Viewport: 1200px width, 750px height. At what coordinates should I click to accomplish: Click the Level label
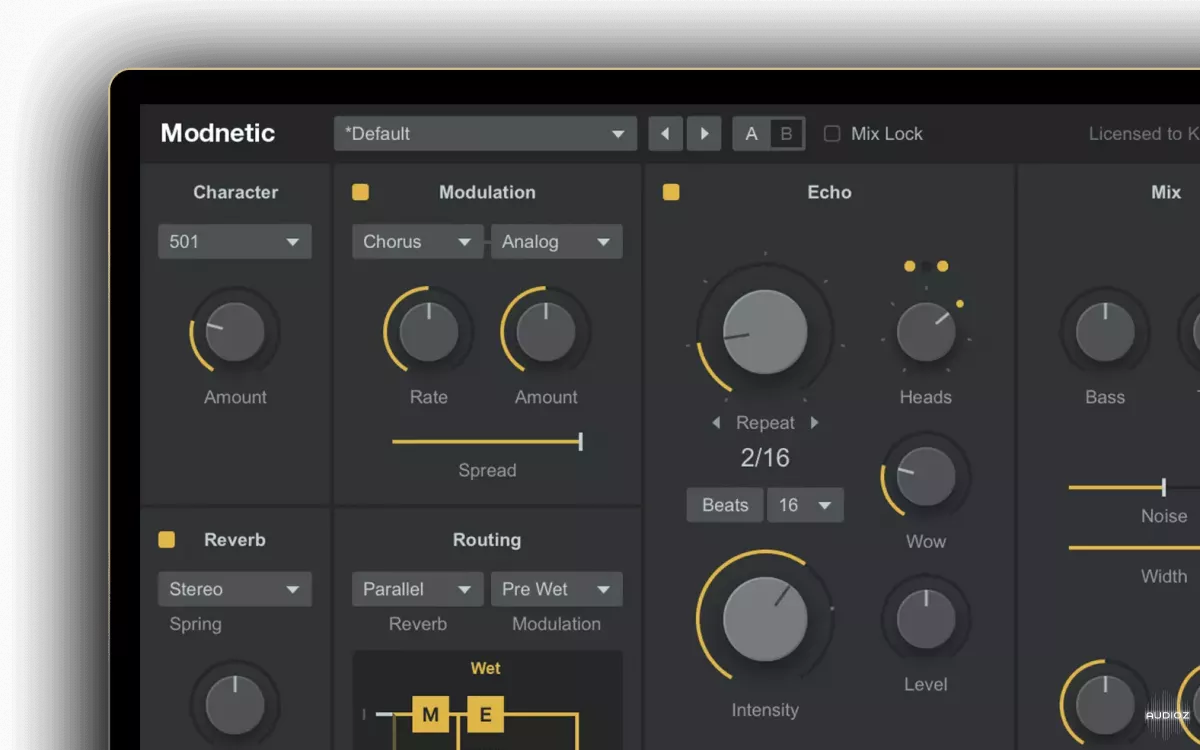click(926, 684)
